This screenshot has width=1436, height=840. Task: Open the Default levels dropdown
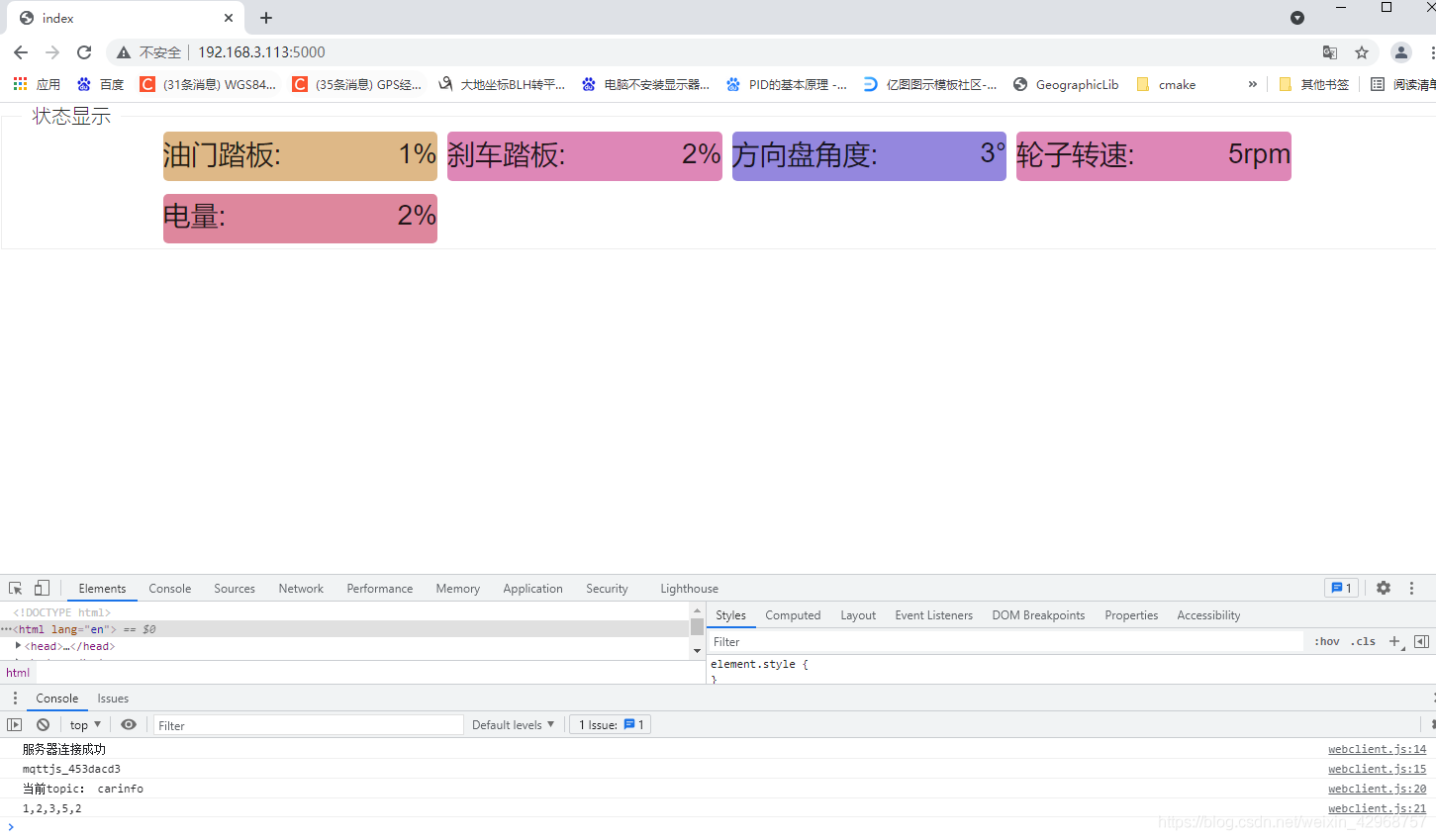(513, 725)
